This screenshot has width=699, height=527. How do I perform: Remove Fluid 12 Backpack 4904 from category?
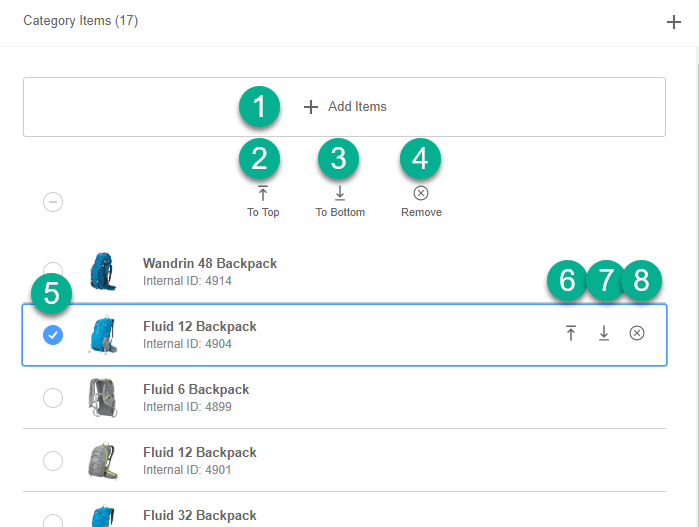coord(637,333)
